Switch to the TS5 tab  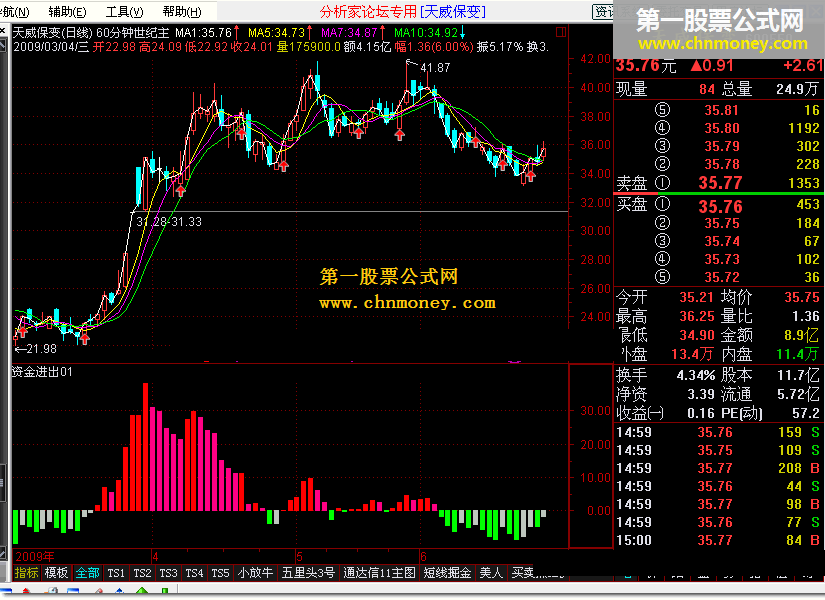tap(220, 573)
